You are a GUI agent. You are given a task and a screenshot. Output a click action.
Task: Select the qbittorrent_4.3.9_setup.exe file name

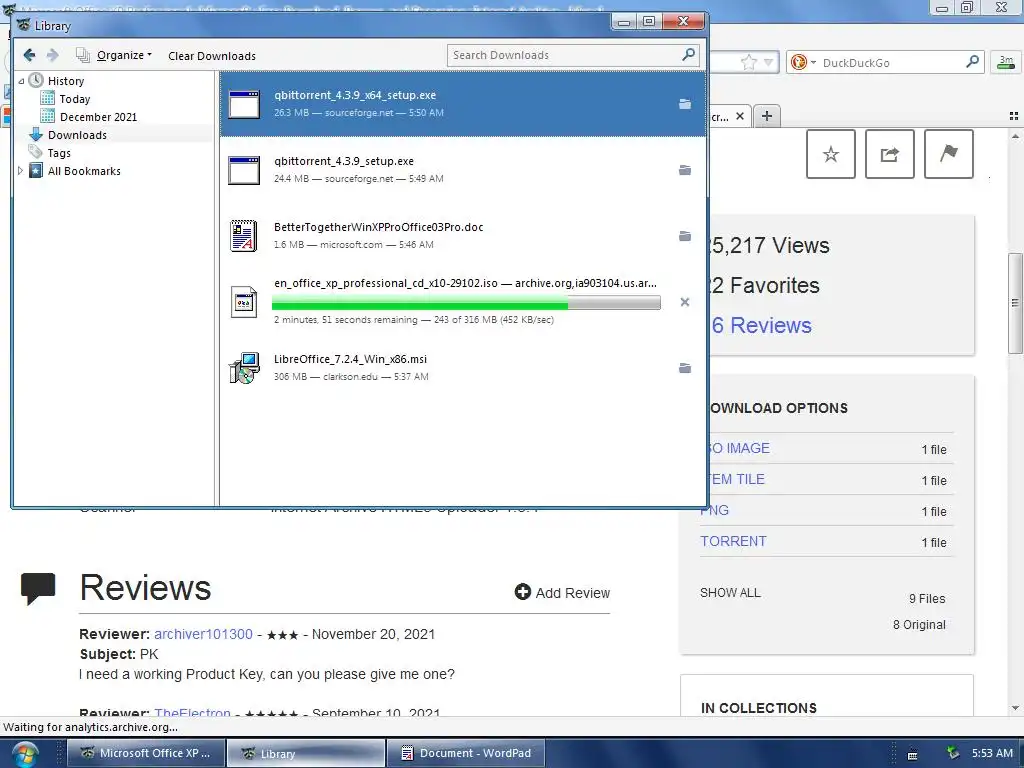pyautogui.click(x=344, y=161)
